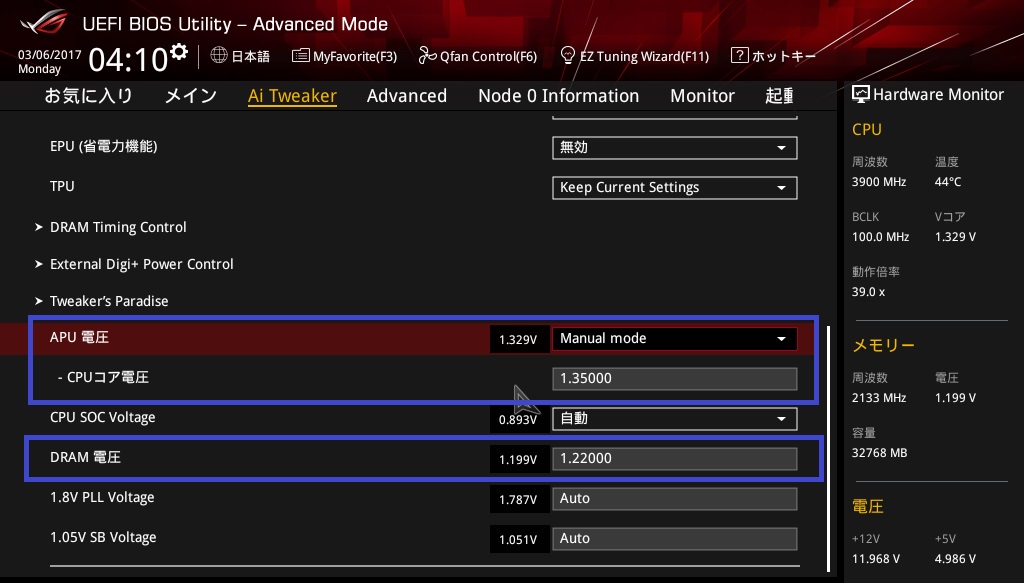
Task: Click the 1.8V PLL Voltage Auto field
Action: pyautogui.click(x=675, y=499)
